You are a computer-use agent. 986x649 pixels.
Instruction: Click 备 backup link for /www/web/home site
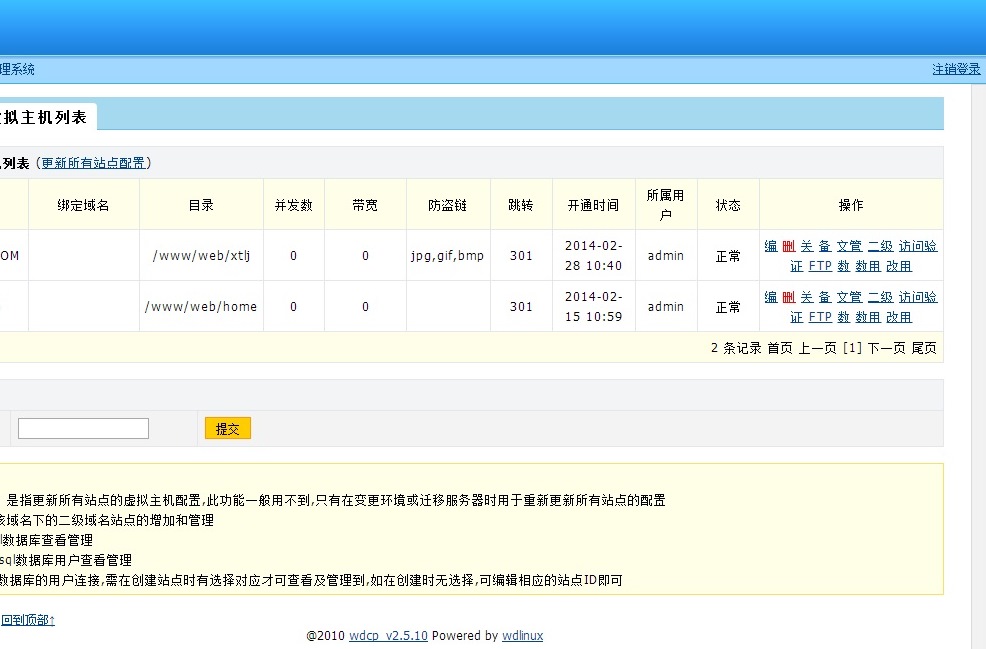coord(824,297)
